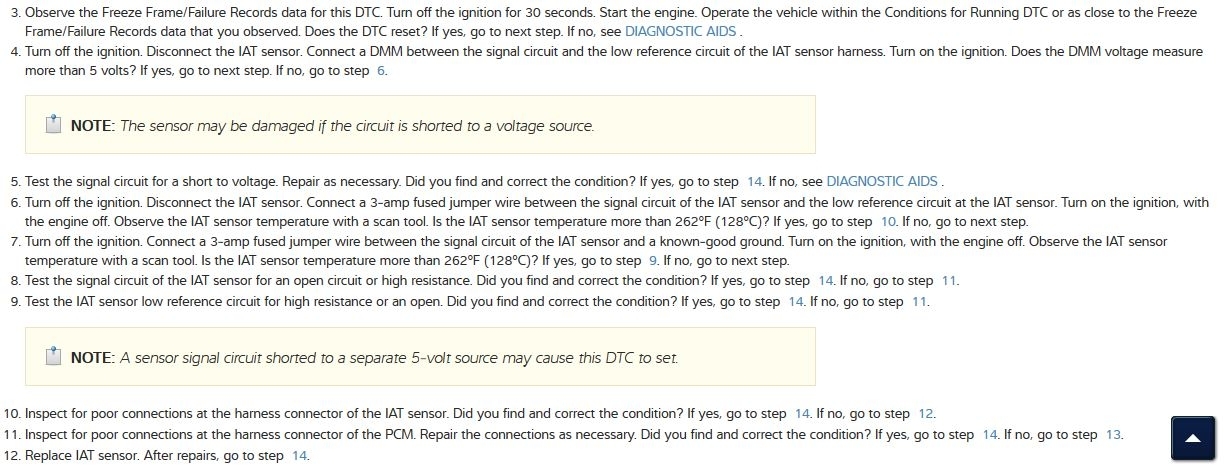The image size is (1228, 467).
Task: Jump to step 14 from step 12
Action: coord(299,455)
